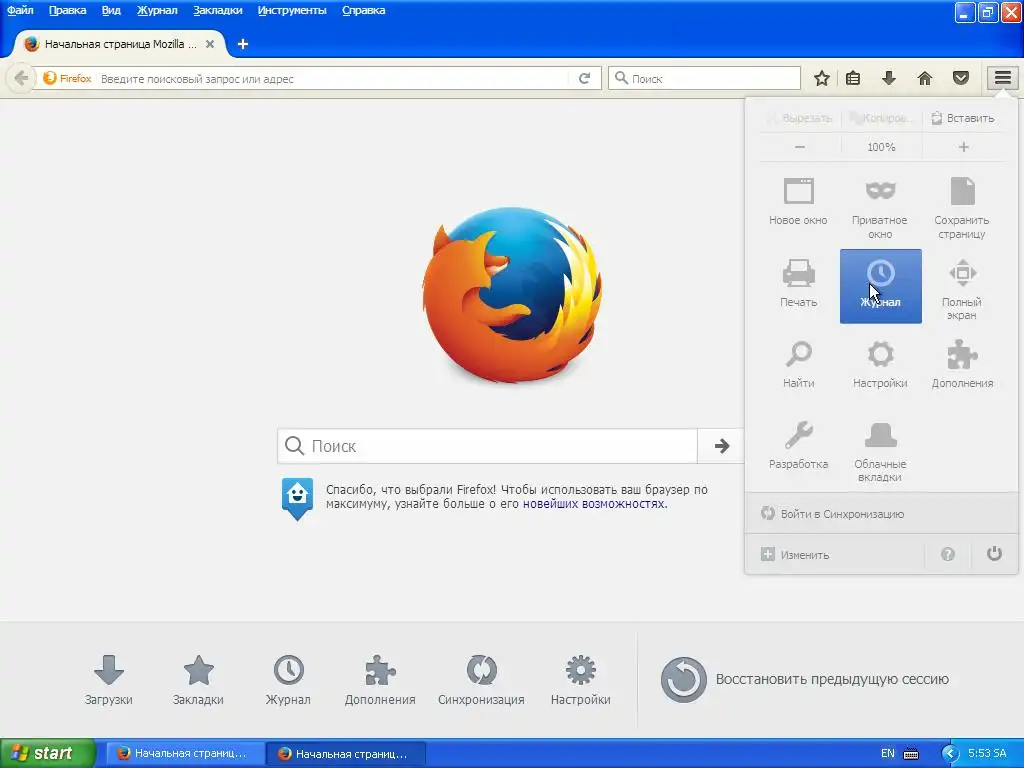Open the Справка menu
Viewport: 1024px width, 768px height.
[x=363, y=10]
